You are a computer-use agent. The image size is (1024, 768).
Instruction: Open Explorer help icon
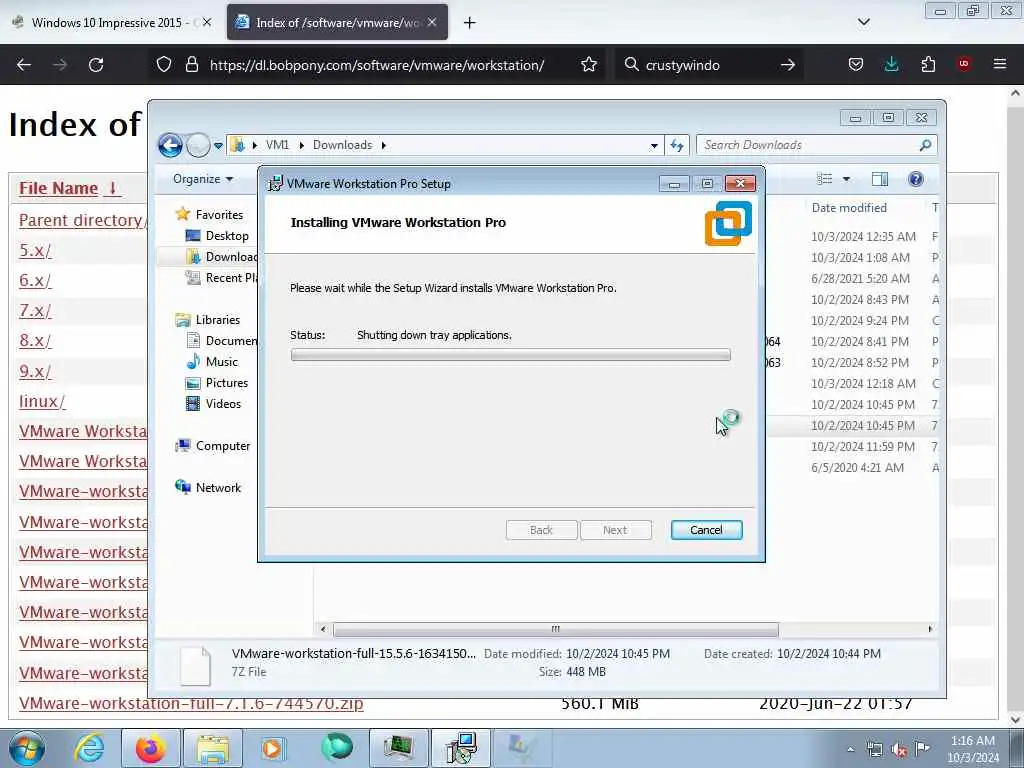pos(916,179)
